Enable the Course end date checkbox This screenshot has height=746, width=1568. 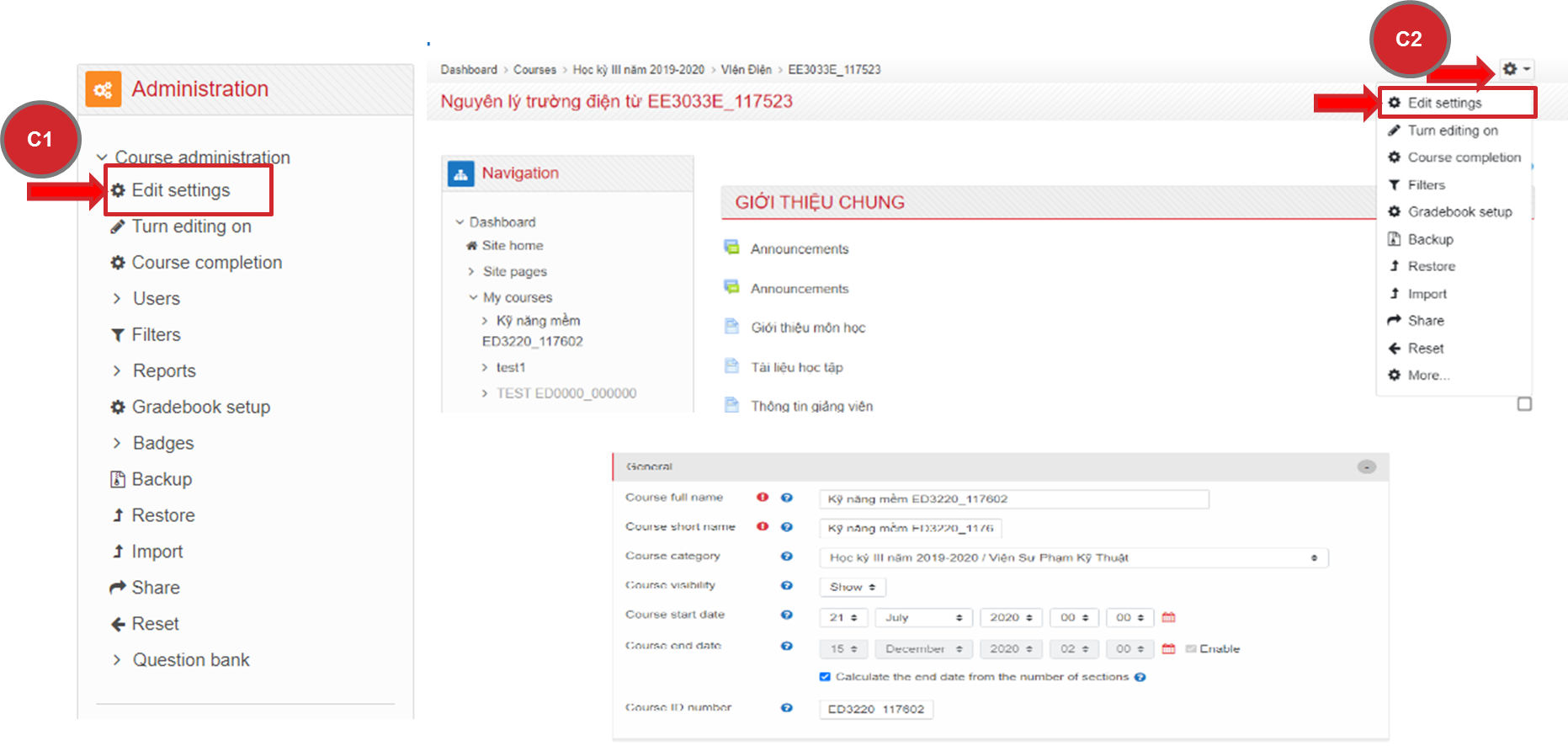coord(1191,648)
